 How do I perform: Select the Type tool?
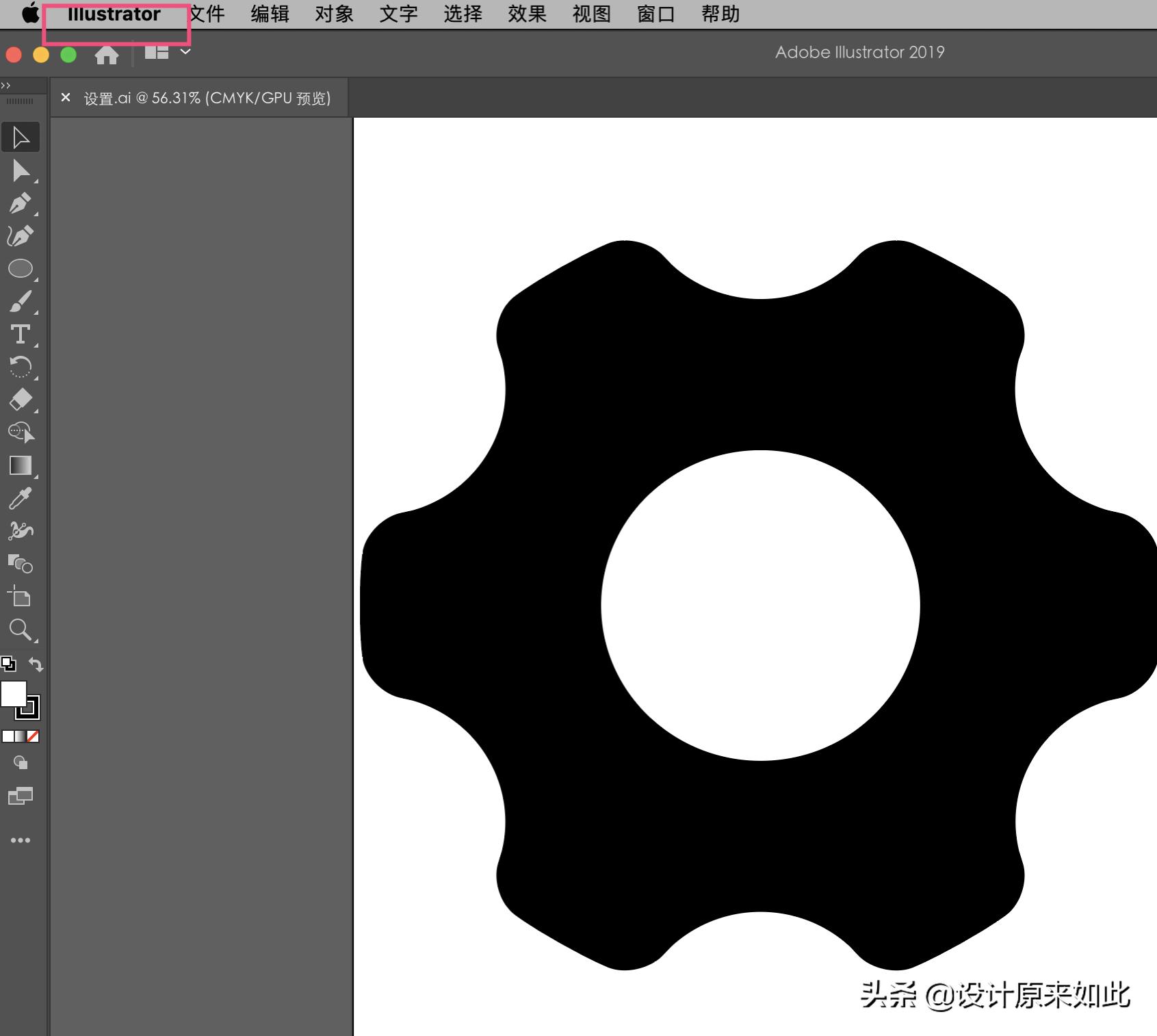[21, 334]
